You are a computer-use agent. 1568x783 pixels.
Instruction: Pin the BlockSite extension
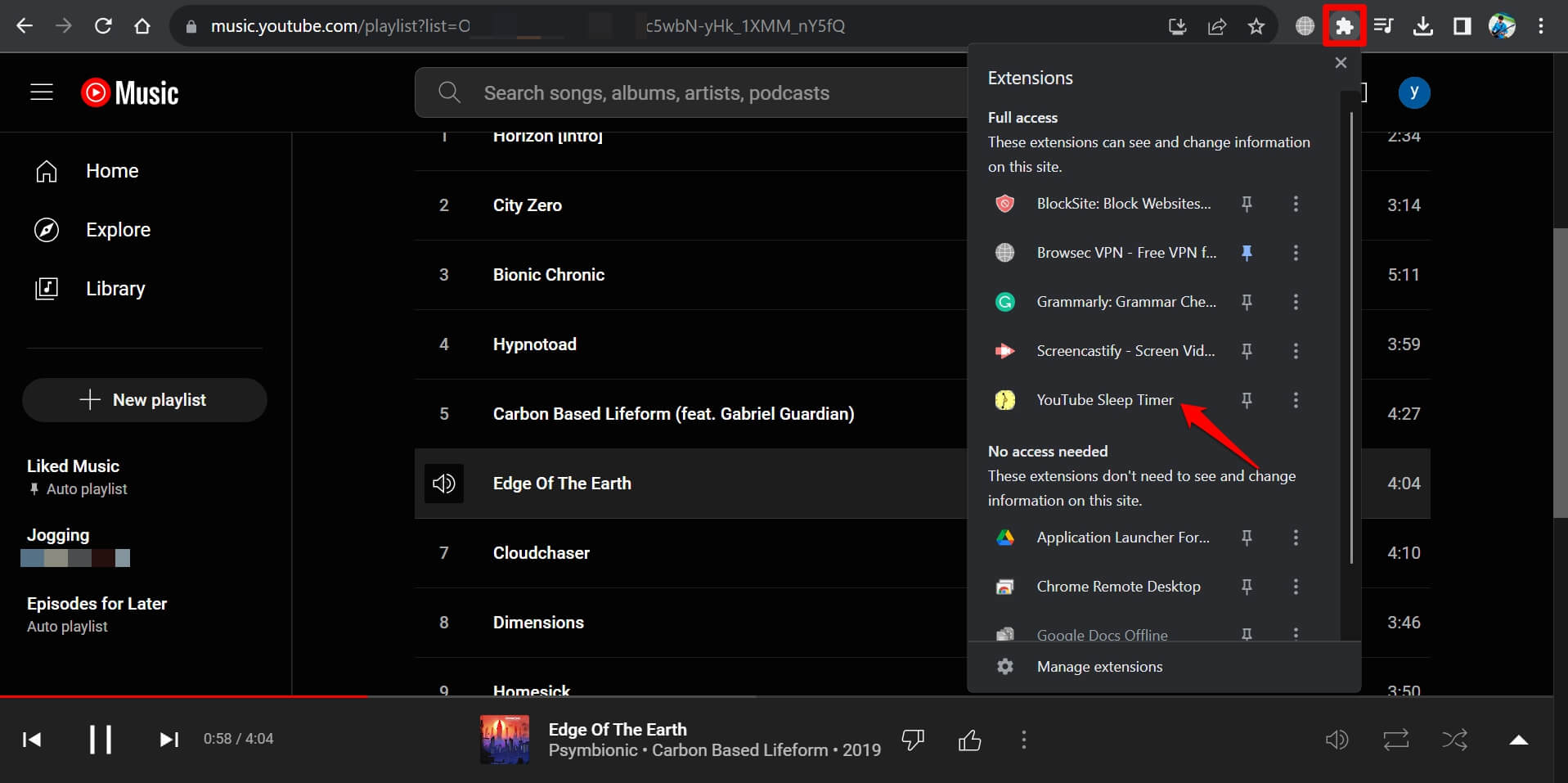[x=1247, y=204]
